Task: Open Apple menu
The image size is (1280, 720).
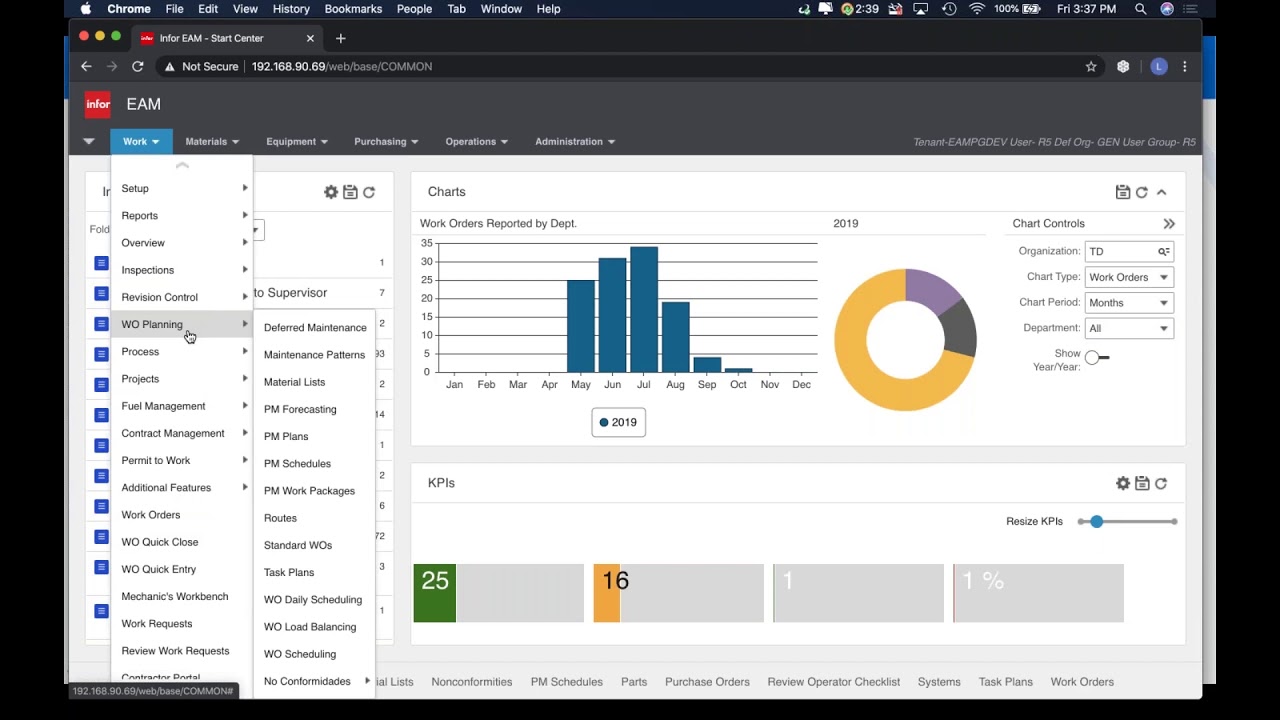Action: pos(86,9)
